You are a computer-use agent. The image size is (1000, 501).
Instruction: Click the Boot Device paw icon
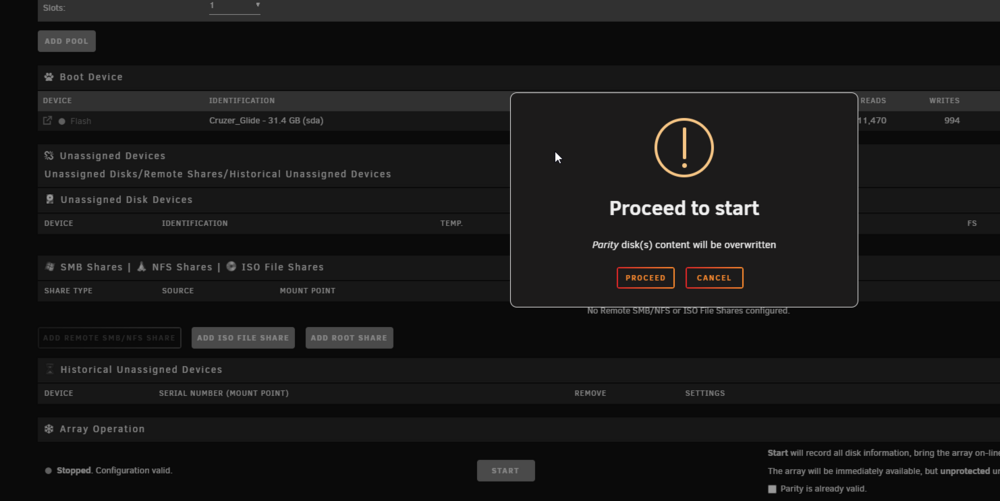[x=49, y=77]
